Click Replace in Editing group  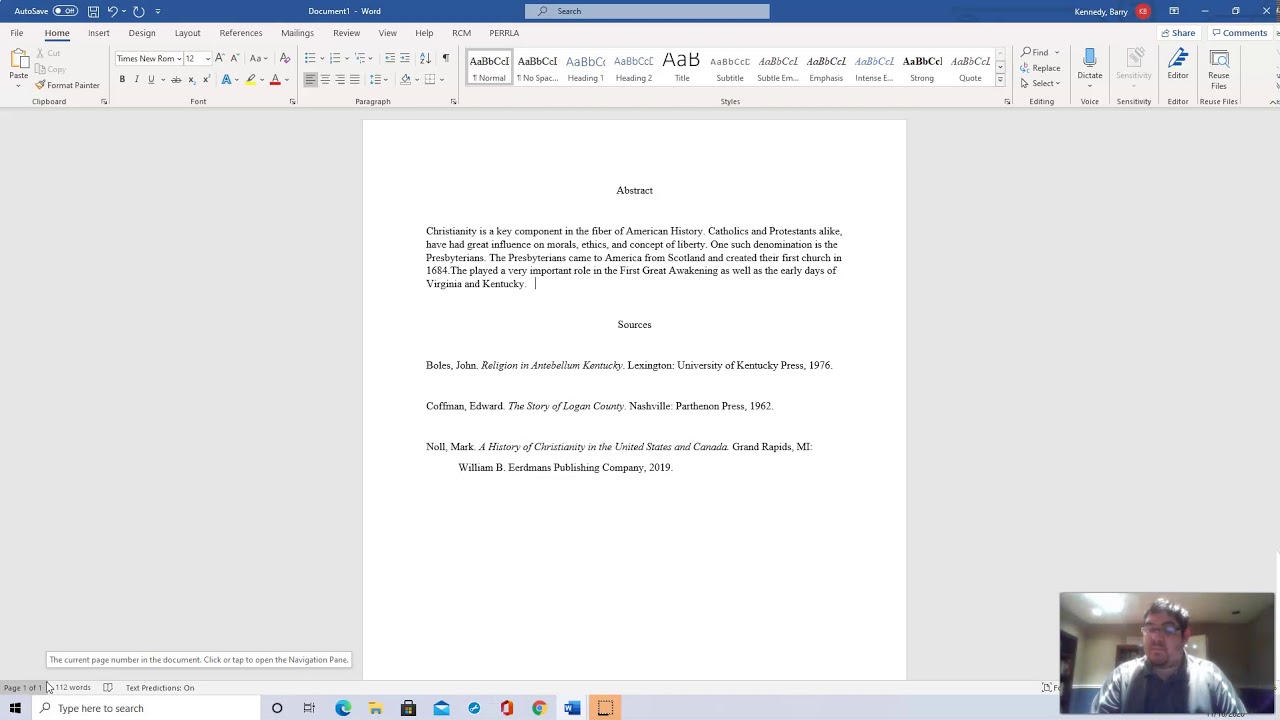click(1040, 68)
